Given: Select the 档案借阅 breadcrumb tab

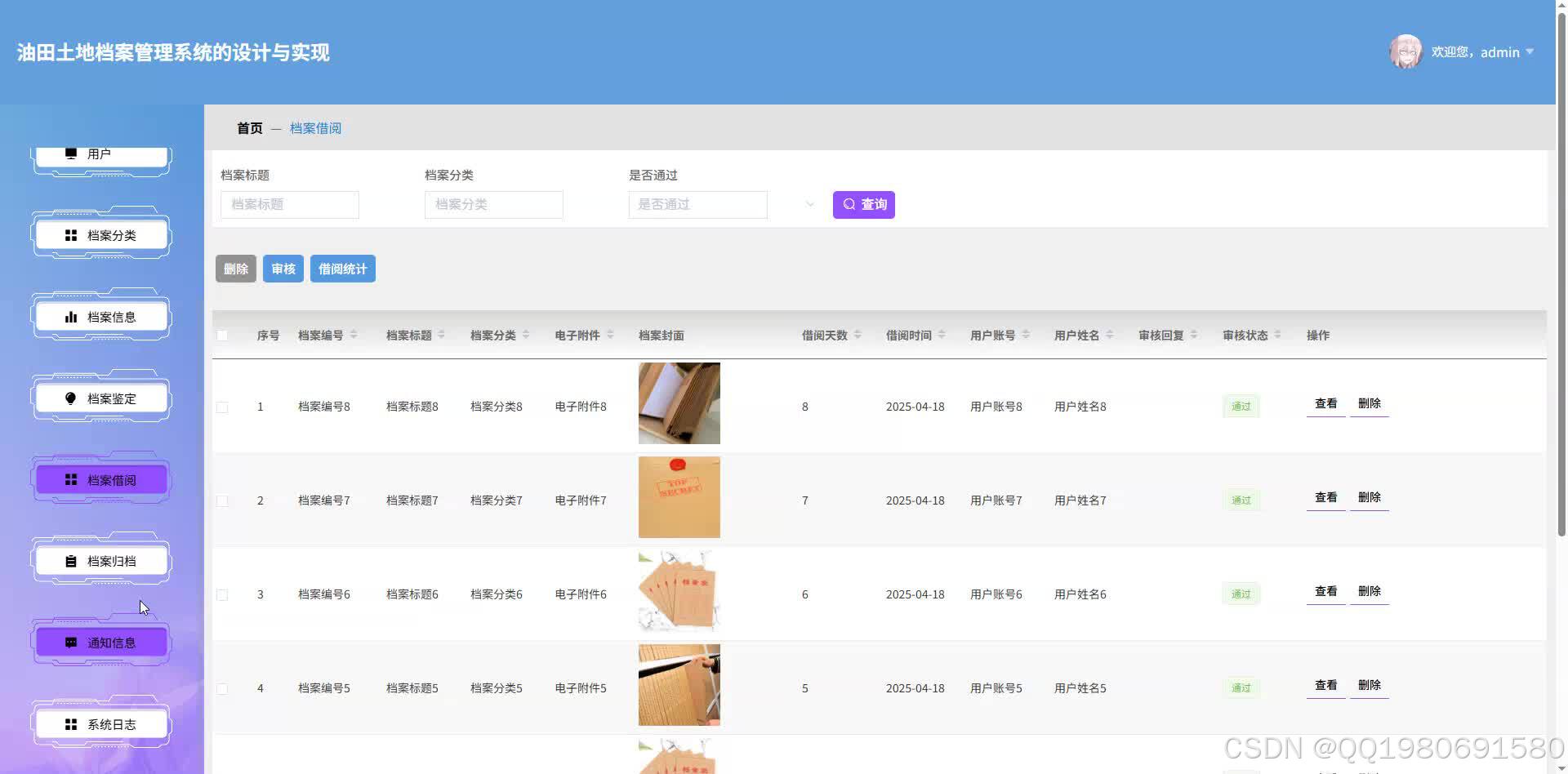Looking at the screenshot, I should 316,127.
